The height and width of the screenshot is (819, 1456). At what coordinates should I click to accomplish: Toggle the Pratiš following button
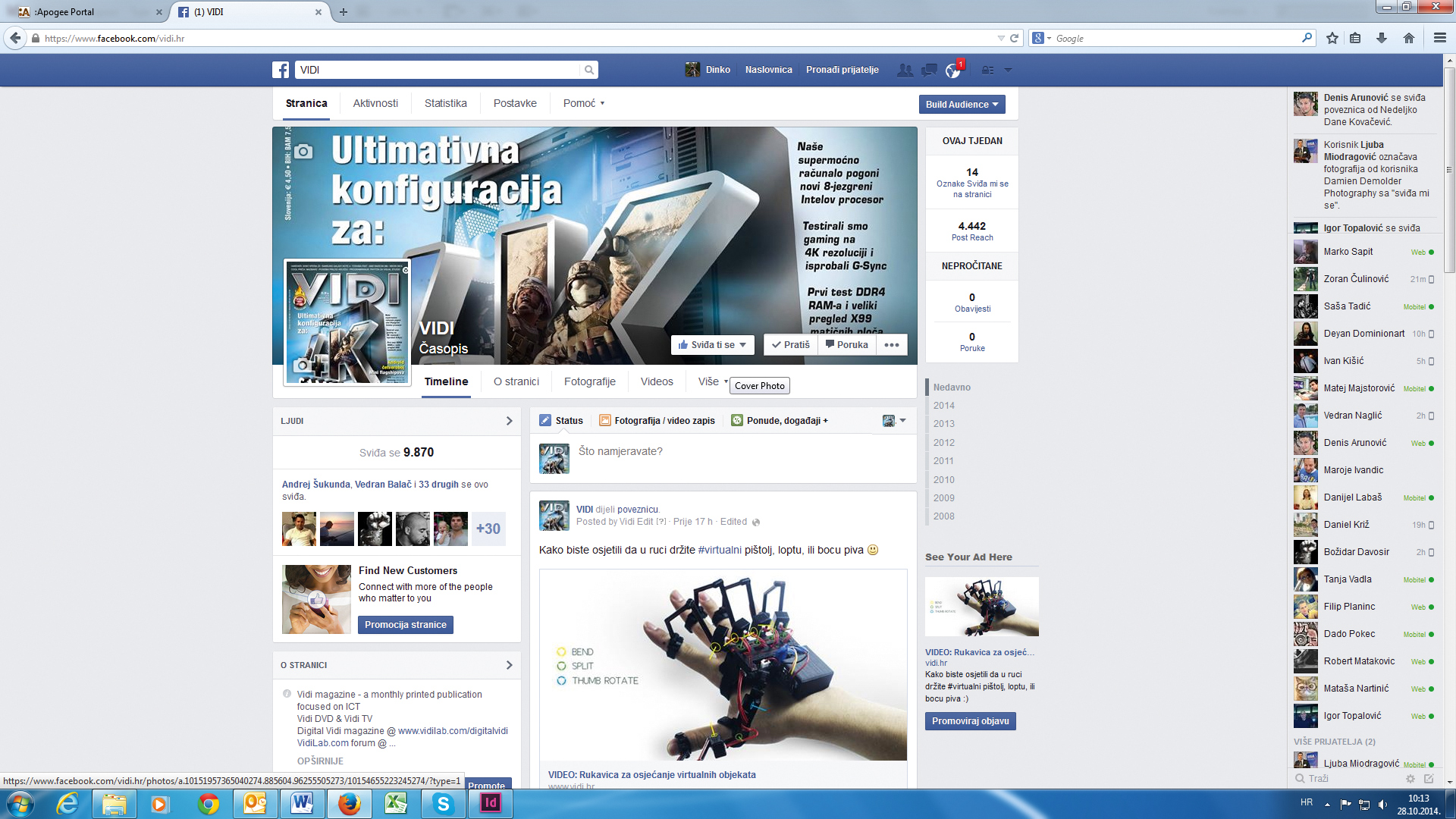791,345
